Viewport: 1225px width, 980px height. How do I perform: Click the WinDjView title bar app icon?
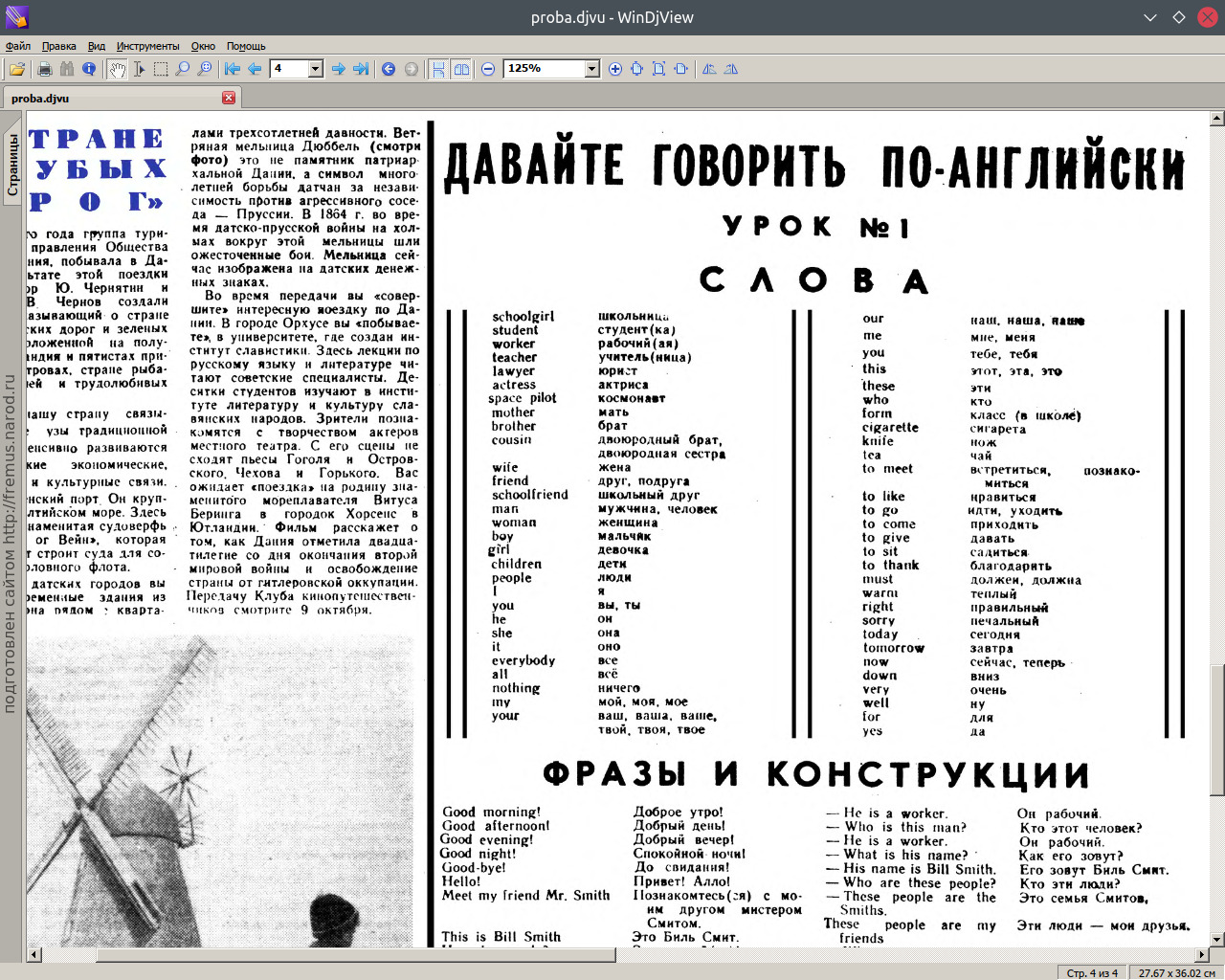click(17, 17)
